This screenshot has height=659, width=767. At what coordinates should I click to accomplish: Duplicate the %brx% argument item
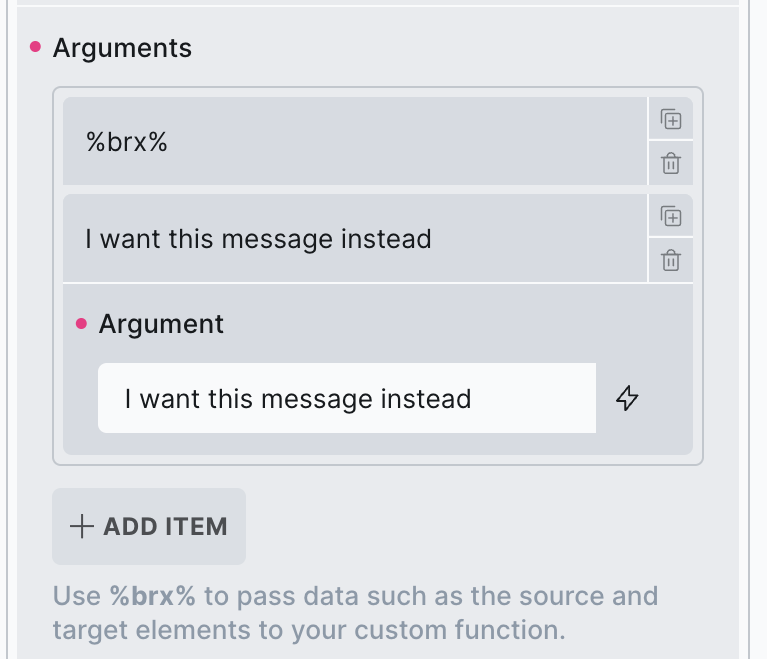(x=671, y=120)
